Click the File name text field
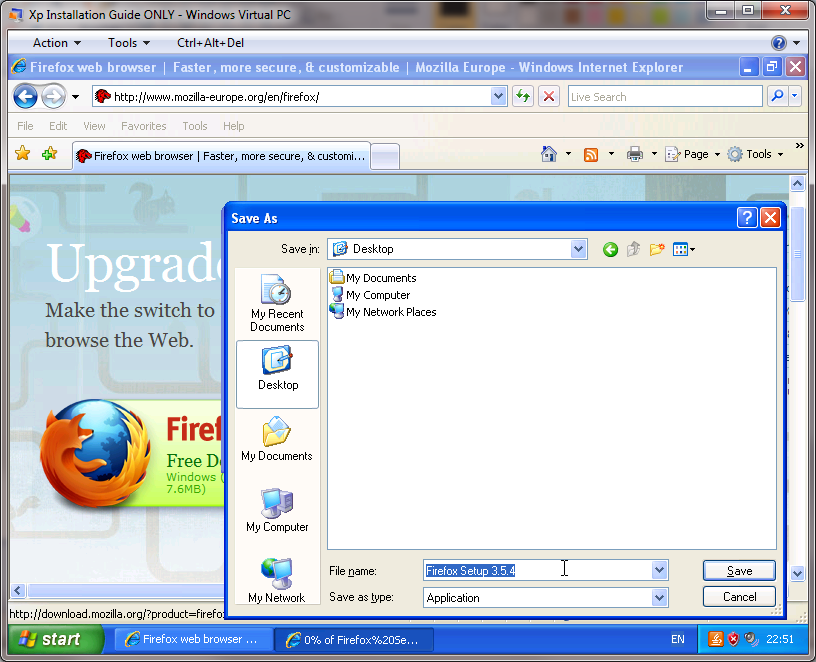Screen dimensions: 816x662 pyautogui.click(x=537, y=570)
